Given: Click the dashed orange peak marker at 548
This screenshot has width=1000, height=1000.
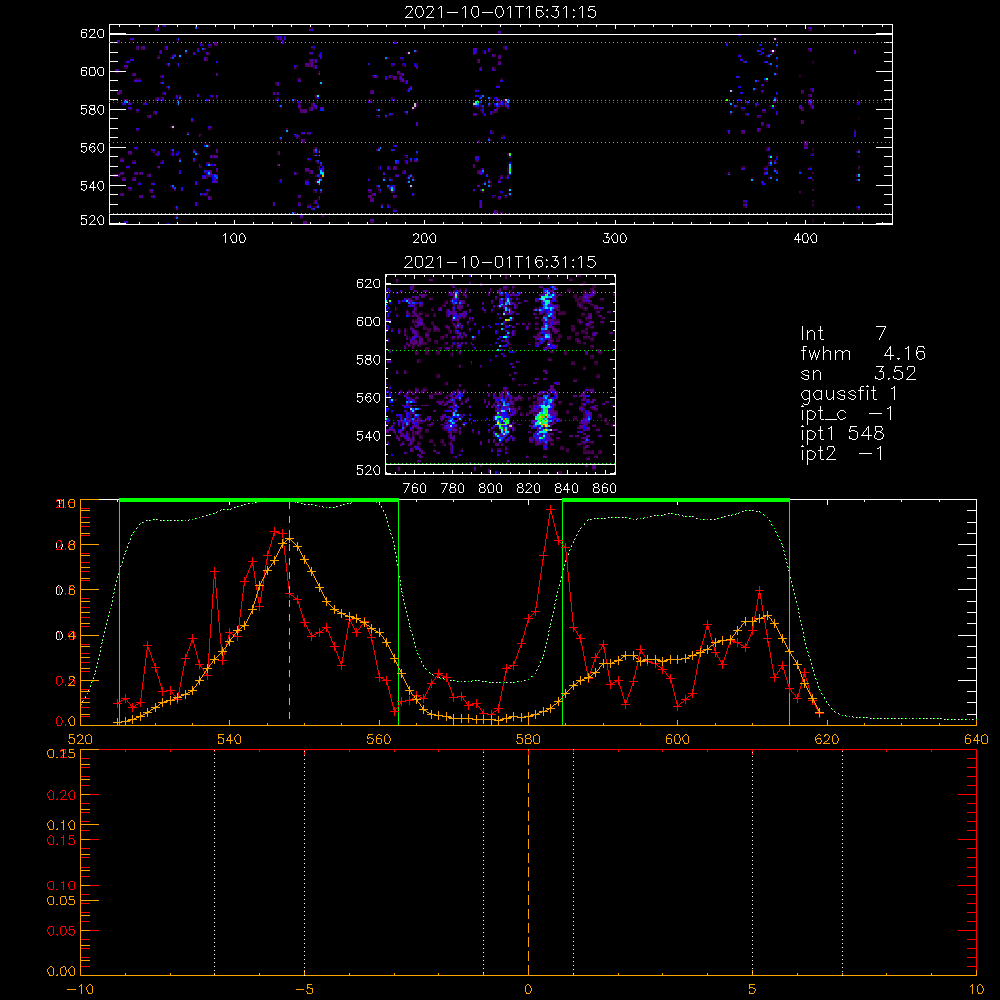Looking at the screenshot, I should [289, 612].
